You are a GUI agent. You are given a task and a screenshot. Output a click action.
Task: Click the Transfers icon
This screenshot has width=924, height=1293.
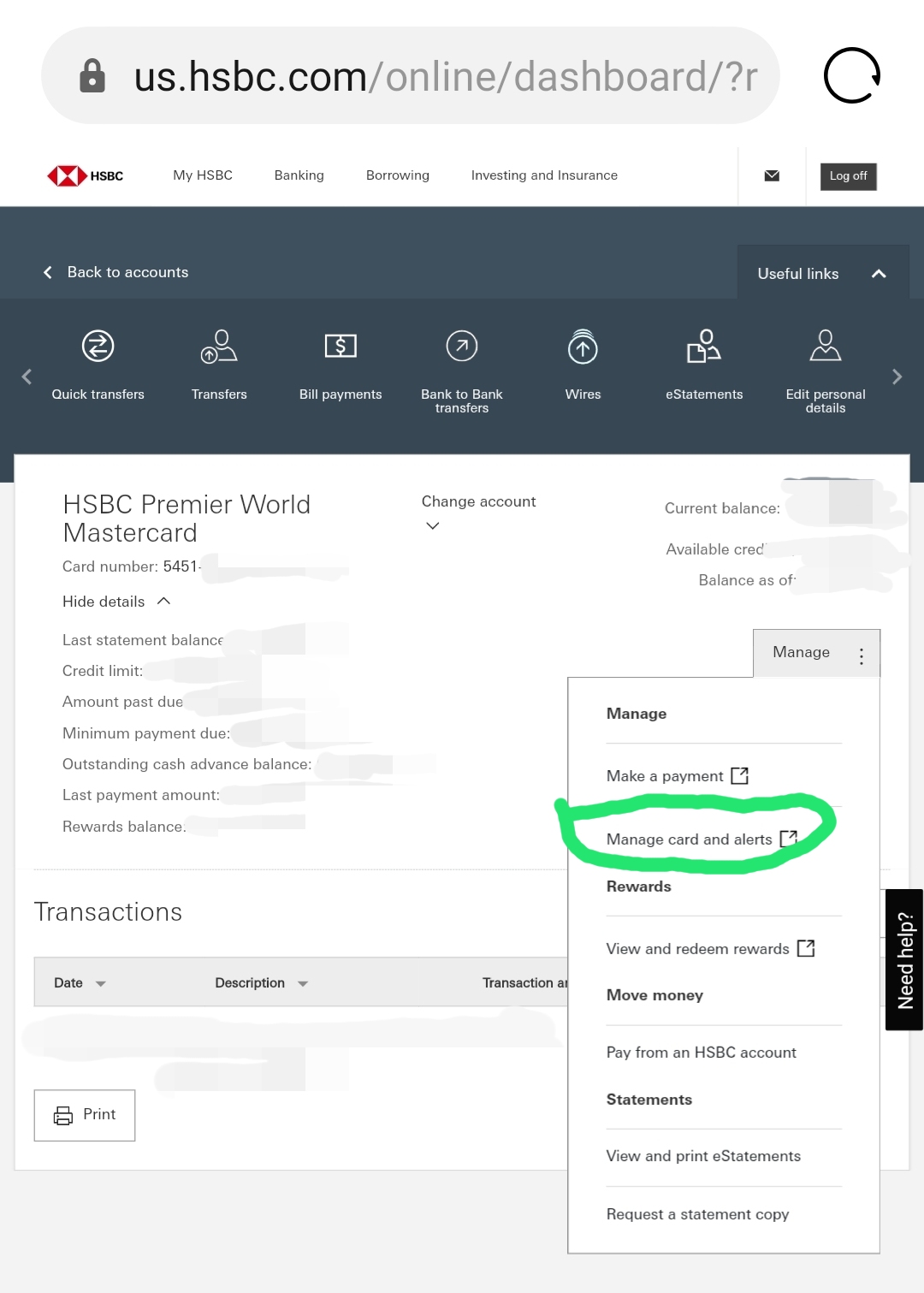pos(219,347)
